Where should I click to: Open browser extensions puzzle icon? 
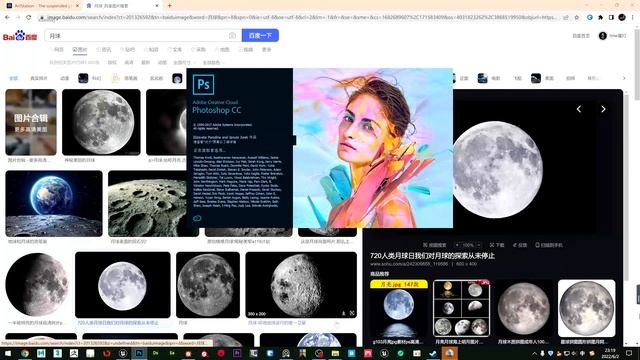click(x=600, y=17)
